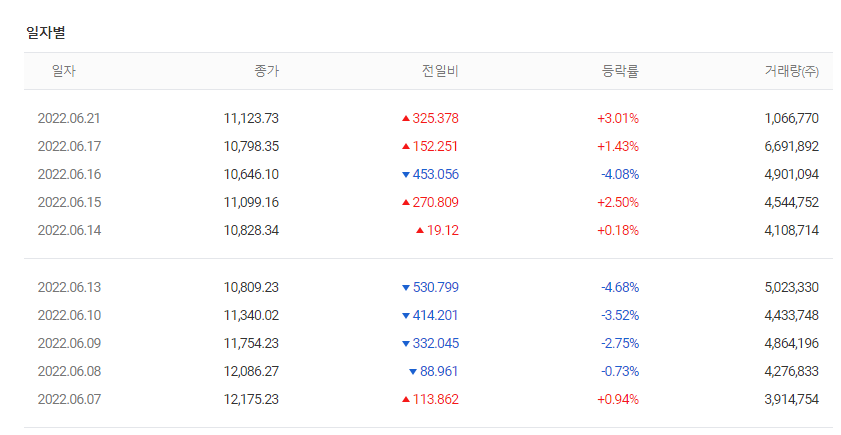Click the volume 3,914,754

(792, 399)
